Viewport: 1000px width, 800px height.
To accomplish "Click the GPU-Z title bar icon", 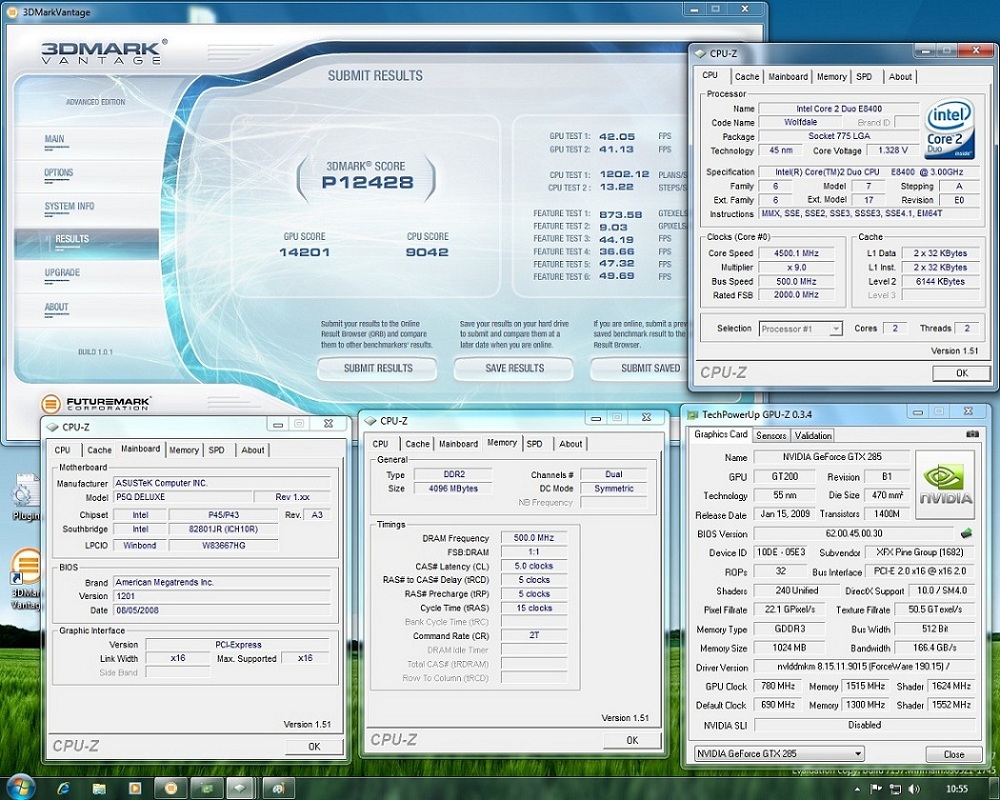I will pyautogui.click(x=692, y=415).
